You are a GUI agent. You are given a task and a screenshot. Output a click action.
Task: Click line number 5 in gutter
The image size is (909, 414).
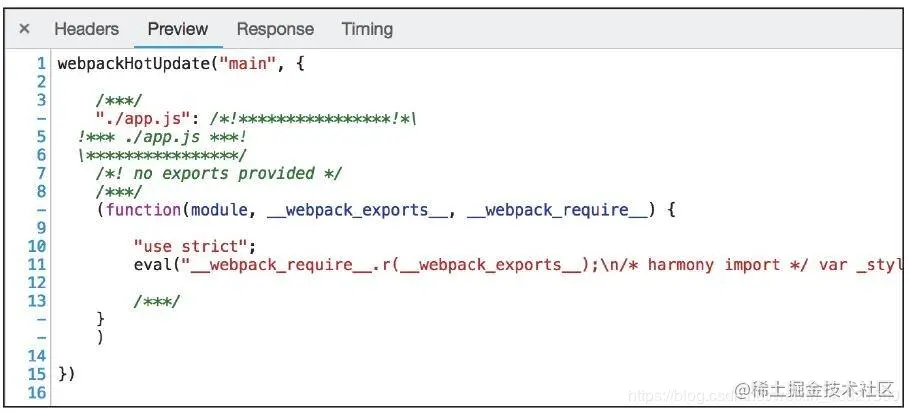(x=41, y=137)
